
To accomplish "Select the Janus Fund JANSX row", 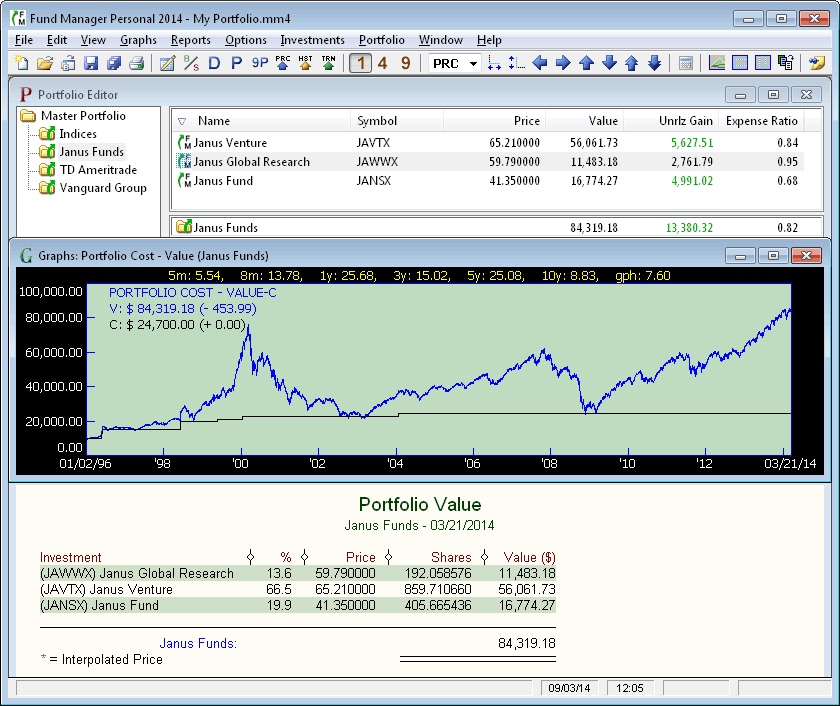I will (x=488, y=181).
